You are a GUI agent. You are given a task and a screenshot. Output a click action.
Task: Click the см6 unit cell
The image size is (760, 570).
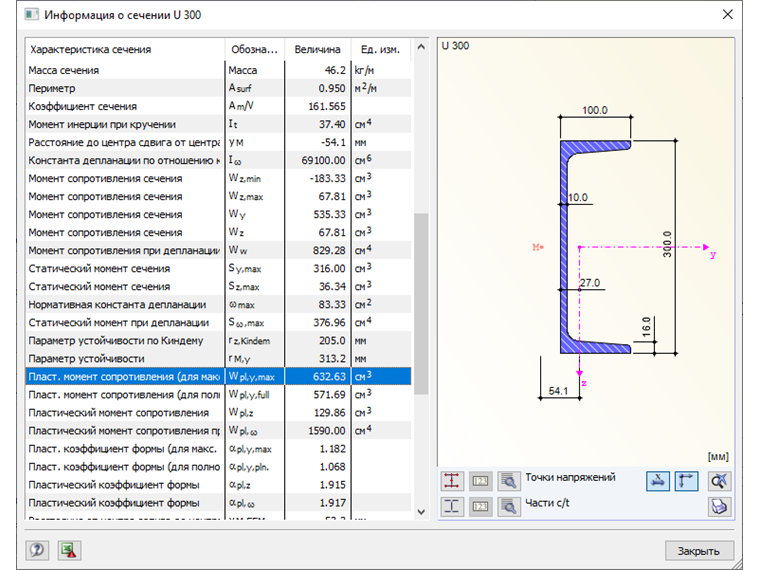(x=381, y=160)
